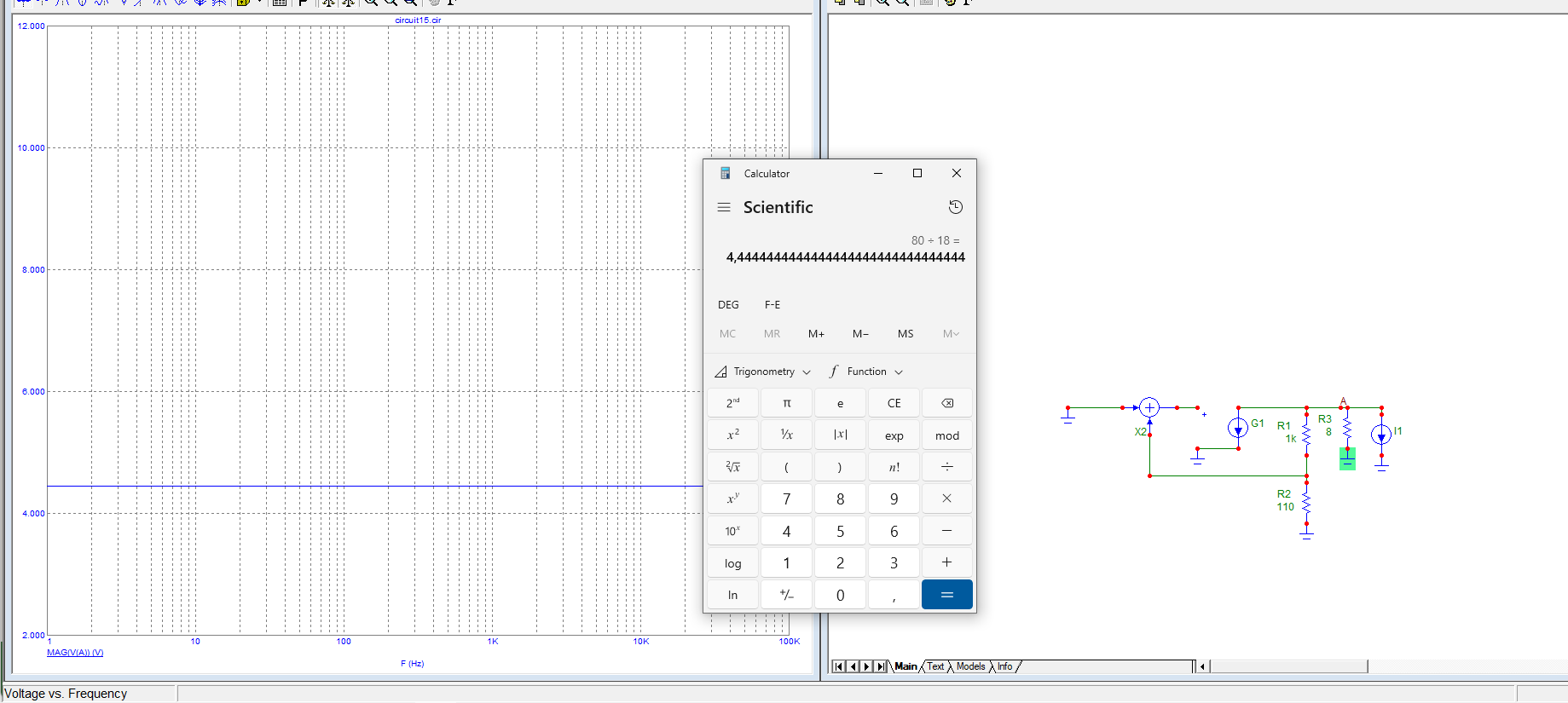1568x703 pixels.
Task: Click the backspace key in Calculator
Action: (x=947, y=403)
